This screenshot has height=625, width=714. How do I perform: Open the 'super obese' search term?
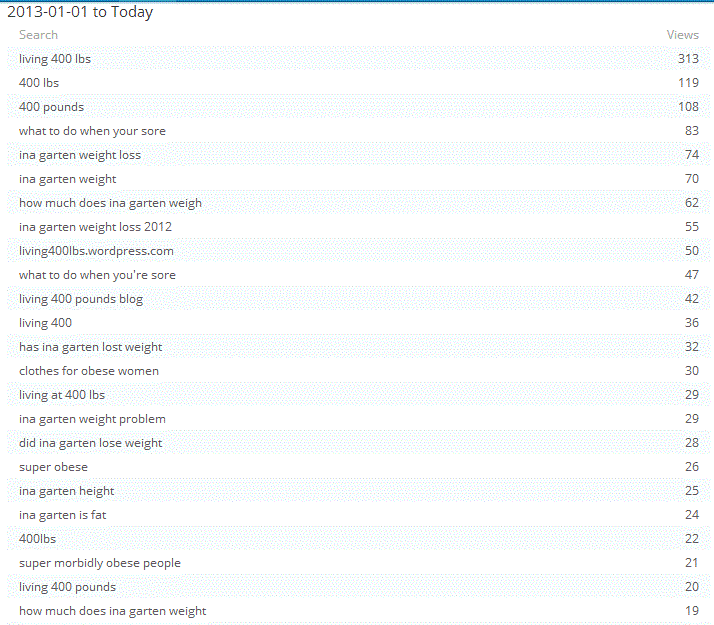(53, 467)
